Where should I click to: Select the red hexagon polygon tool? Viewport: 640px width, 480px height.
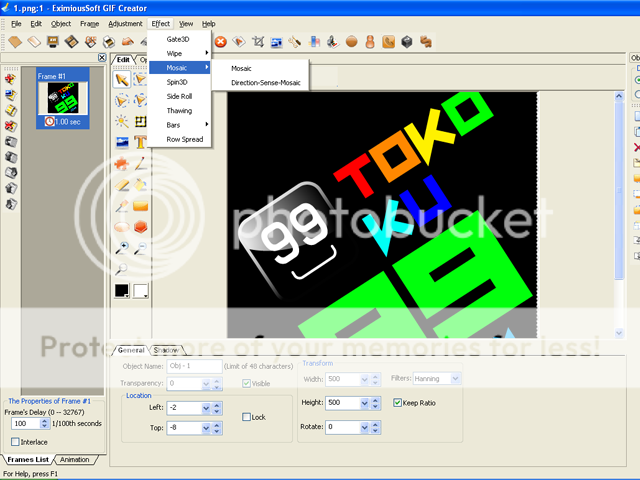[x=140, y=227]
